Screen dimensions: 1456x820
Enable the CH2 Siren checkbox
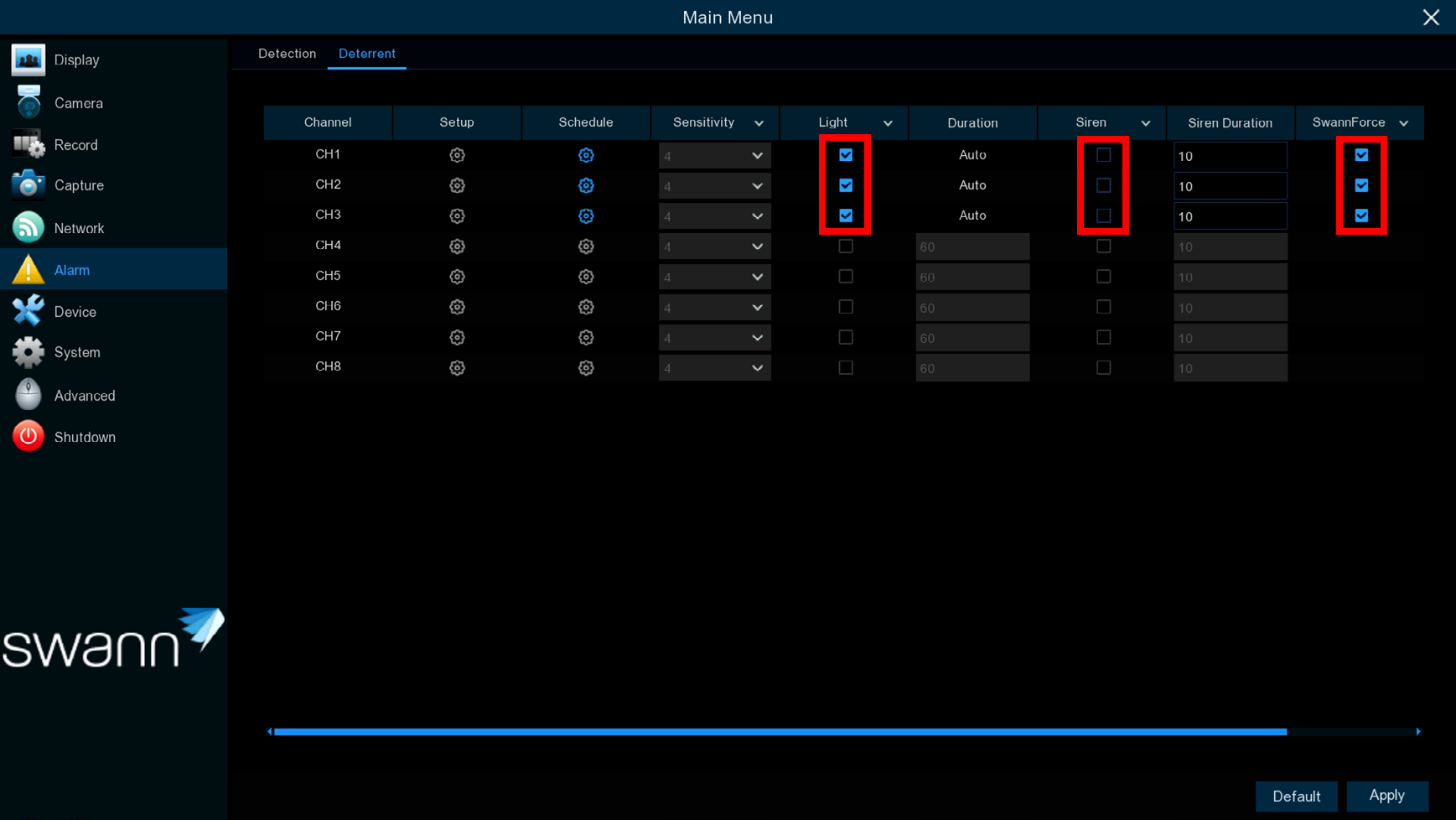pyautogui.click(x=1103, y=185)
